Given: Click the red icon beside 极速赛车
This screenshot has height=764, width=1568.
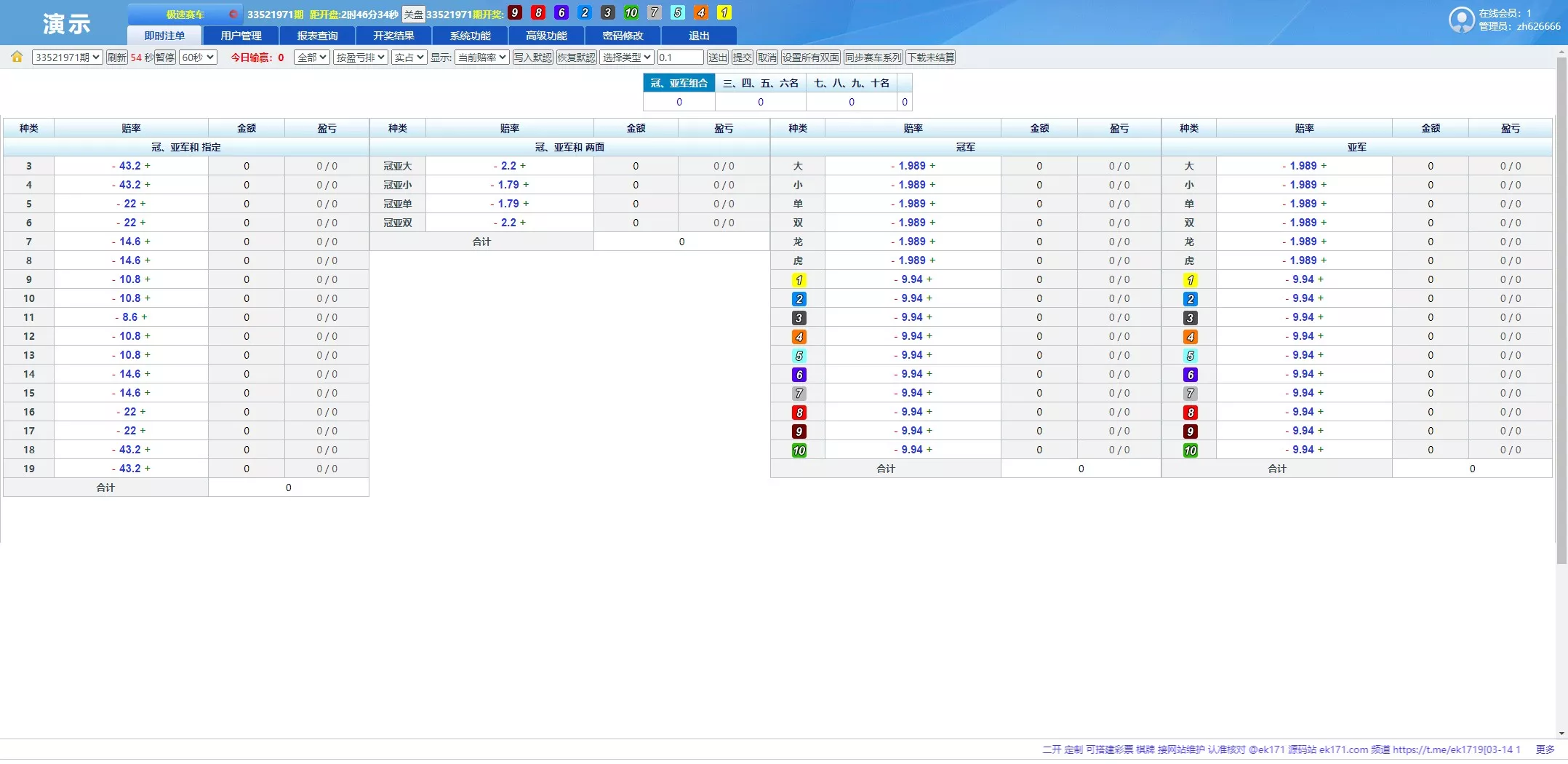Looking at the screenshot, I should click(233, 14).
